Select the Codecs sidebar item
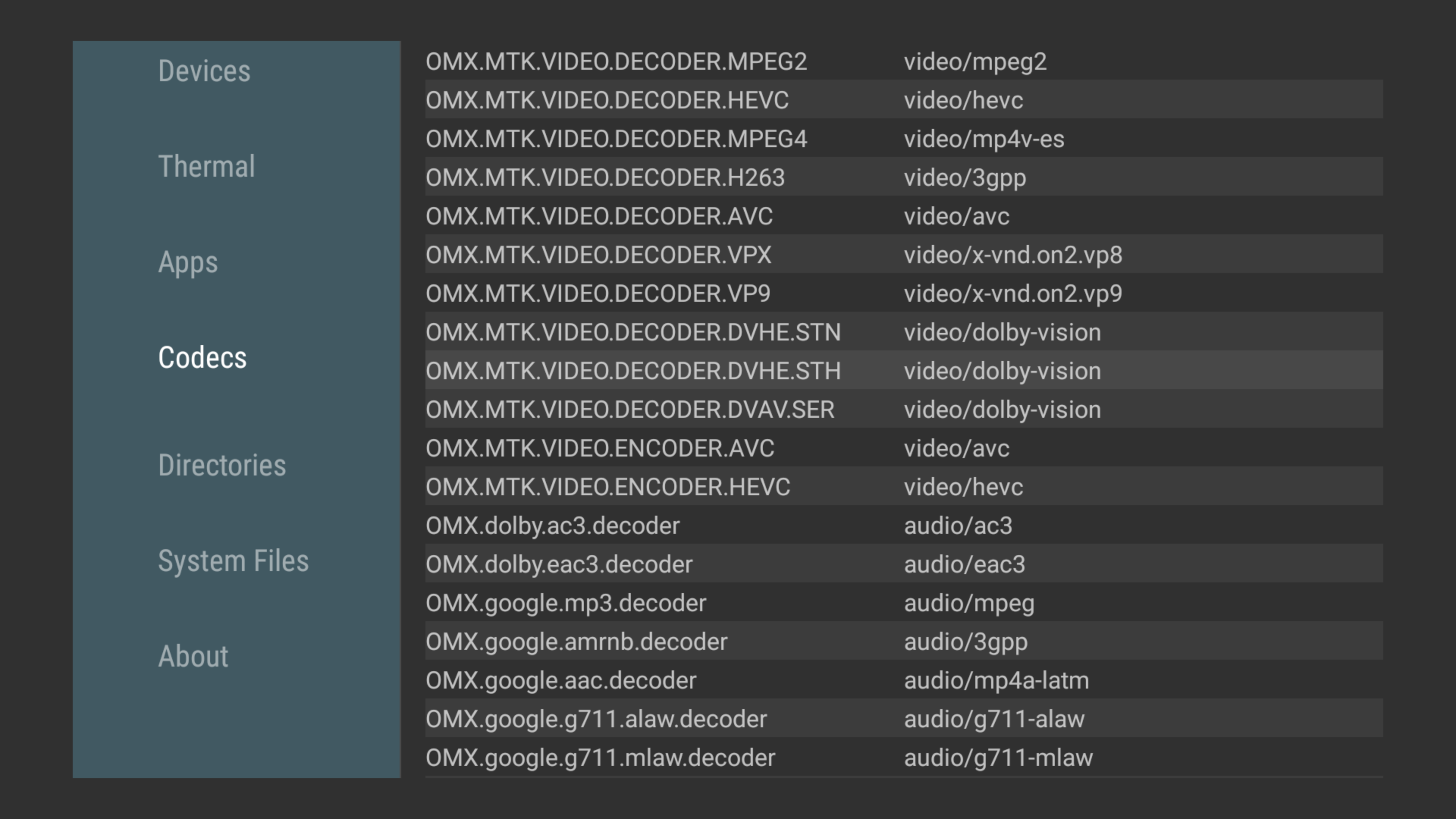 click(202, 358)
